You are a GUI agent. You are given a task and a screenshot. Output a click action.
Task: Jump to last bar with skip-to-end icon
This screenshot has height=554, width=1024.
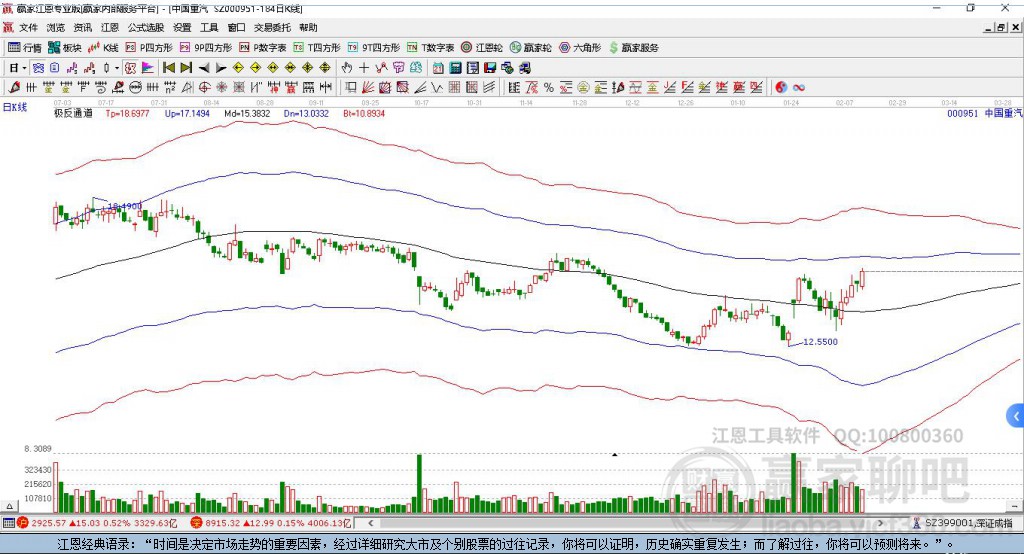coord(186,67)
